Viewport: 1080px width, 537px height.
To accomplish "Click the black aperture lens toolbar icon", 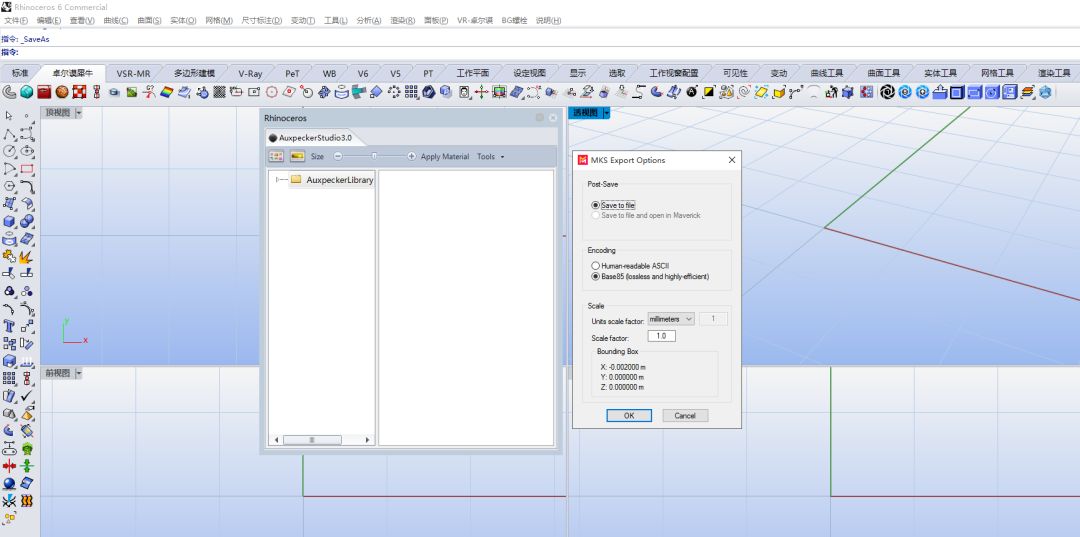I will tap(887, 92).
